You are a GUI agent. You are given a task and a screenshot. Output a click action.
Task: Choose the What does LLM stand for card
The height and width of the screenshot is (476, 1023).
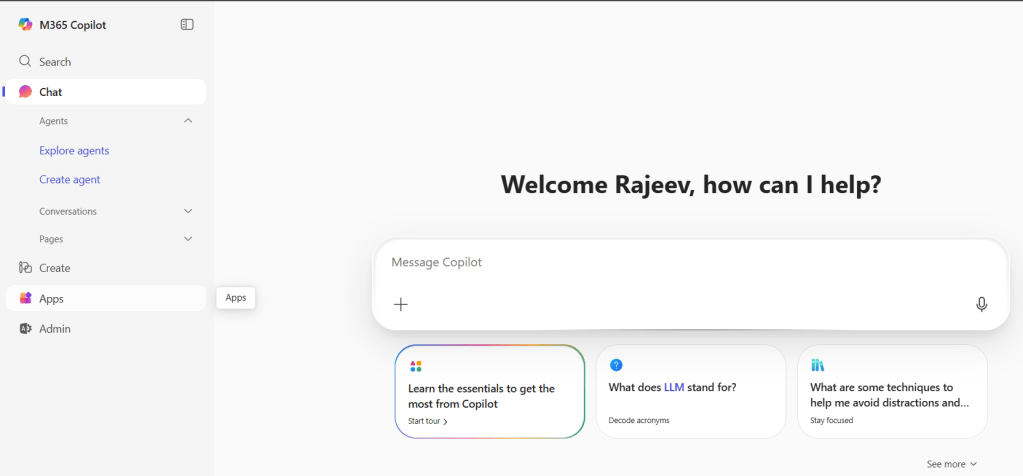coord(690,391)
